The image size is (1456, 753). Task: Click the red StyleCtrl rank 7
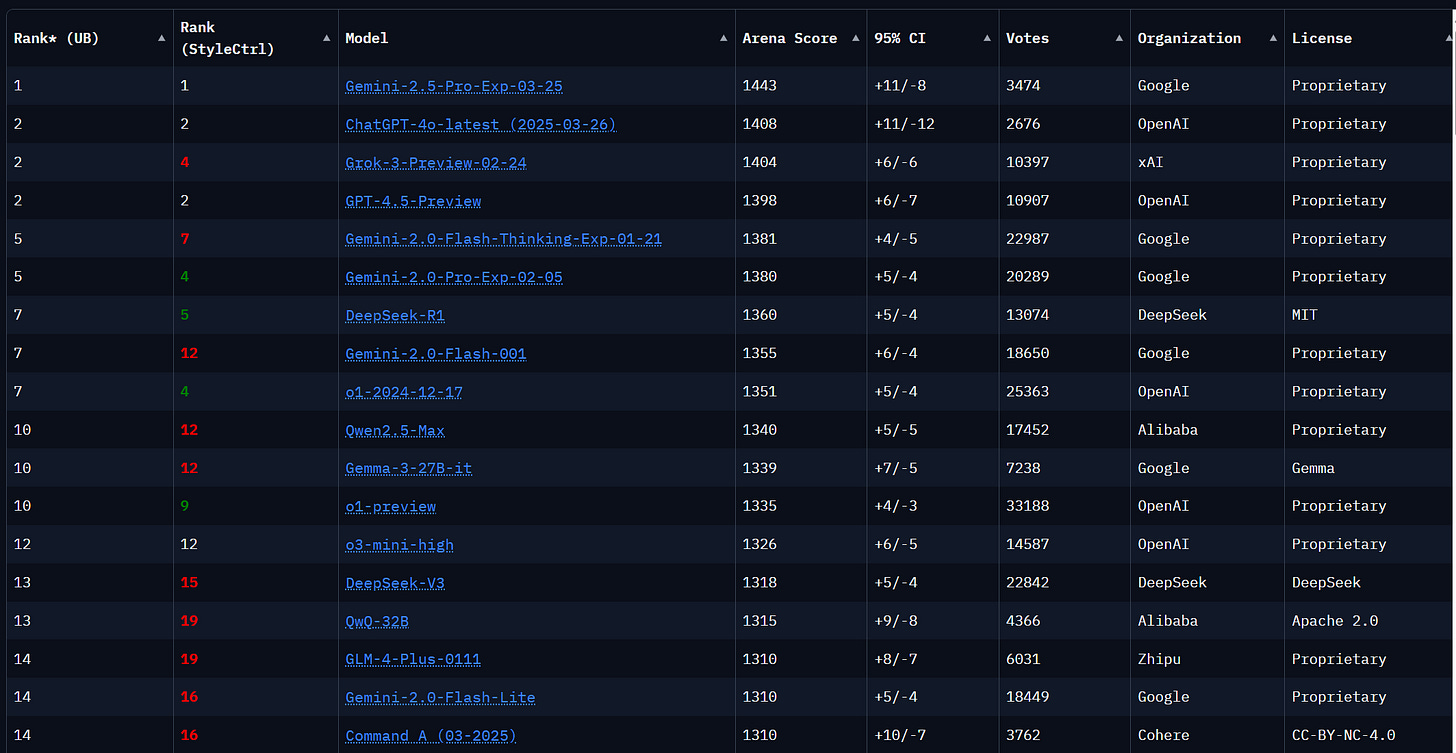tap(185, 239)
